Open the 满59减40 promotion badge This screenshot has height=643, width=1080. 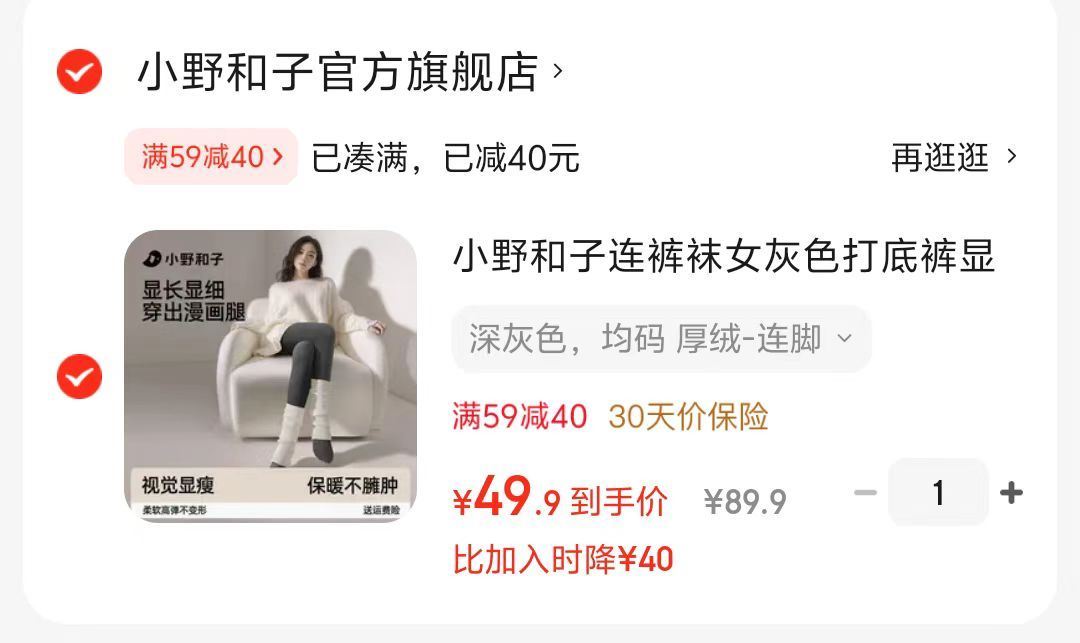211,157
